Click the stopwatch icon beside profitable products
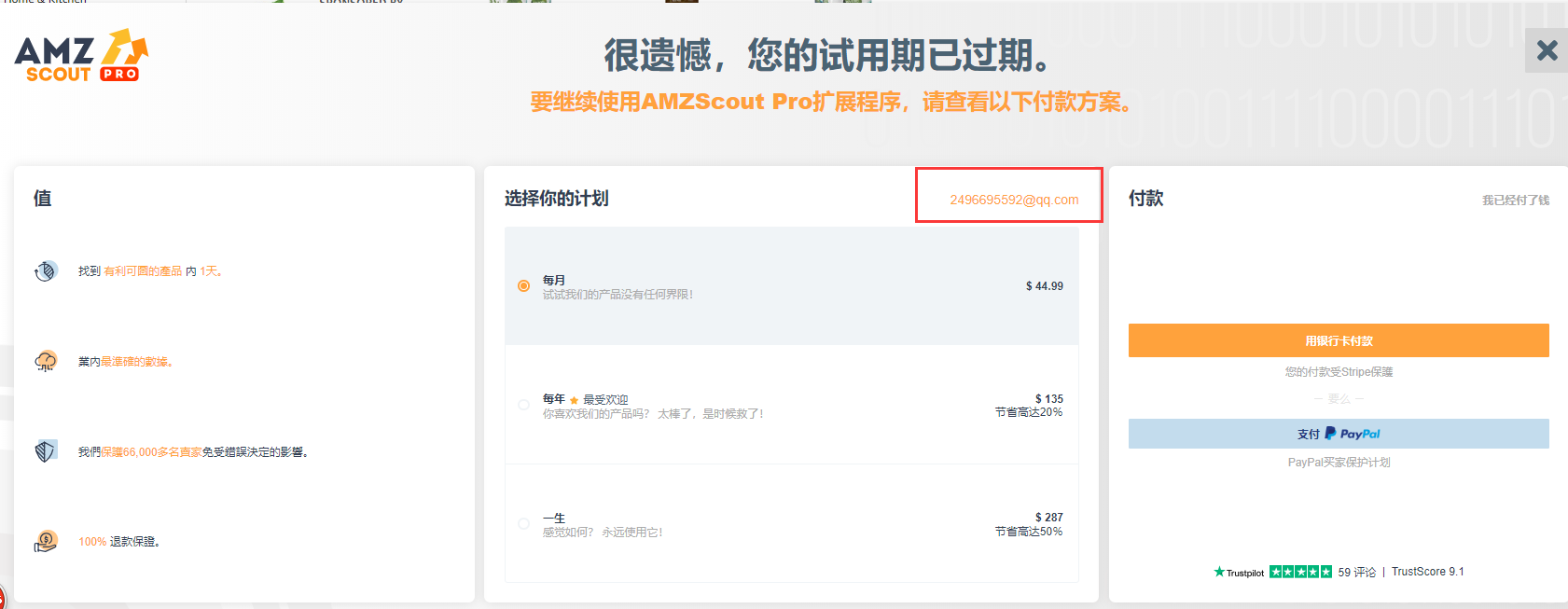1568x609 pixels. click(x=46, y=271)
